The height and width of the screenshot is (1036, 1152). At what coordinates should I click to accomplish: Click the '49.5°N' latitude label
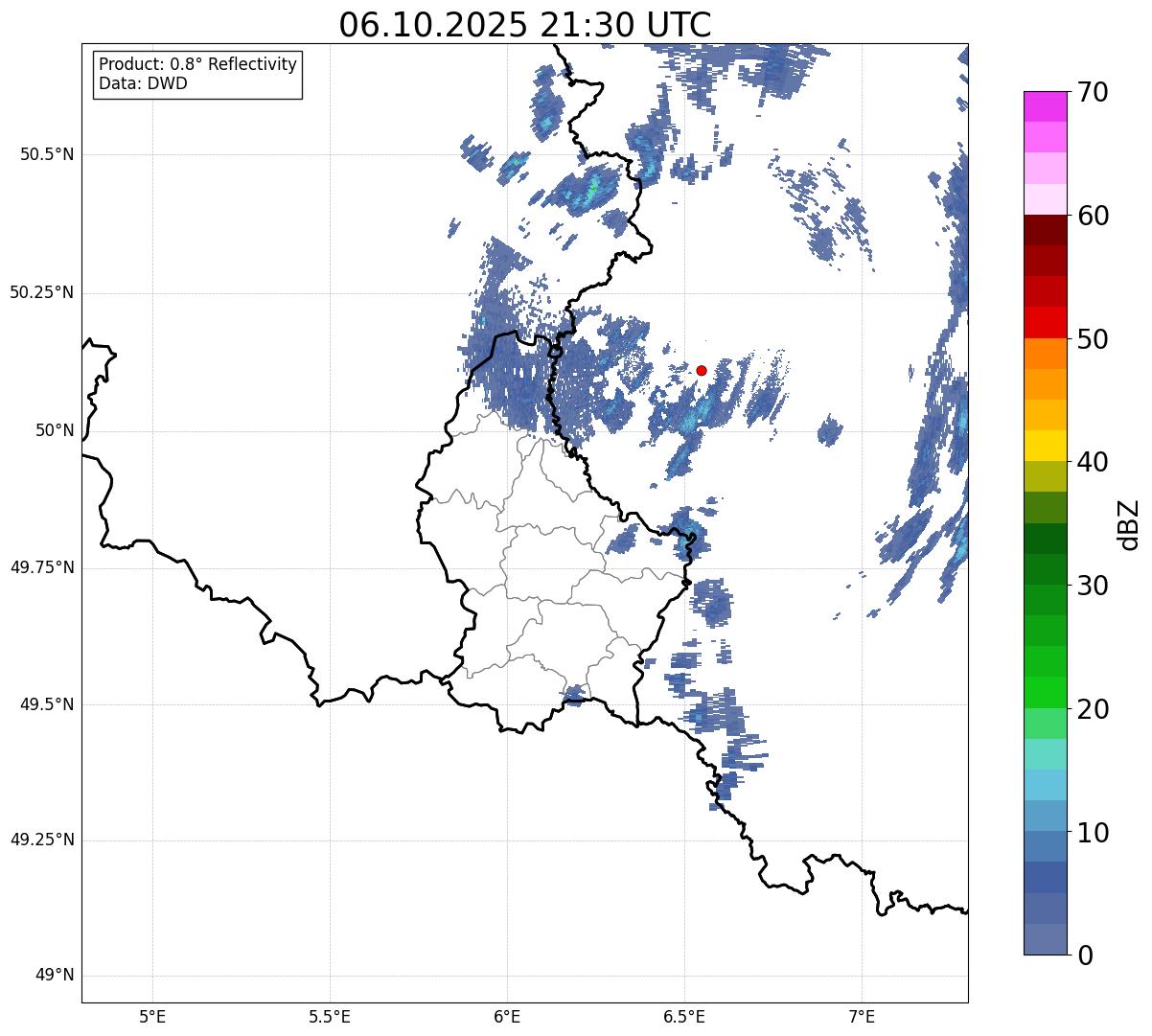(x=47, y=704)
